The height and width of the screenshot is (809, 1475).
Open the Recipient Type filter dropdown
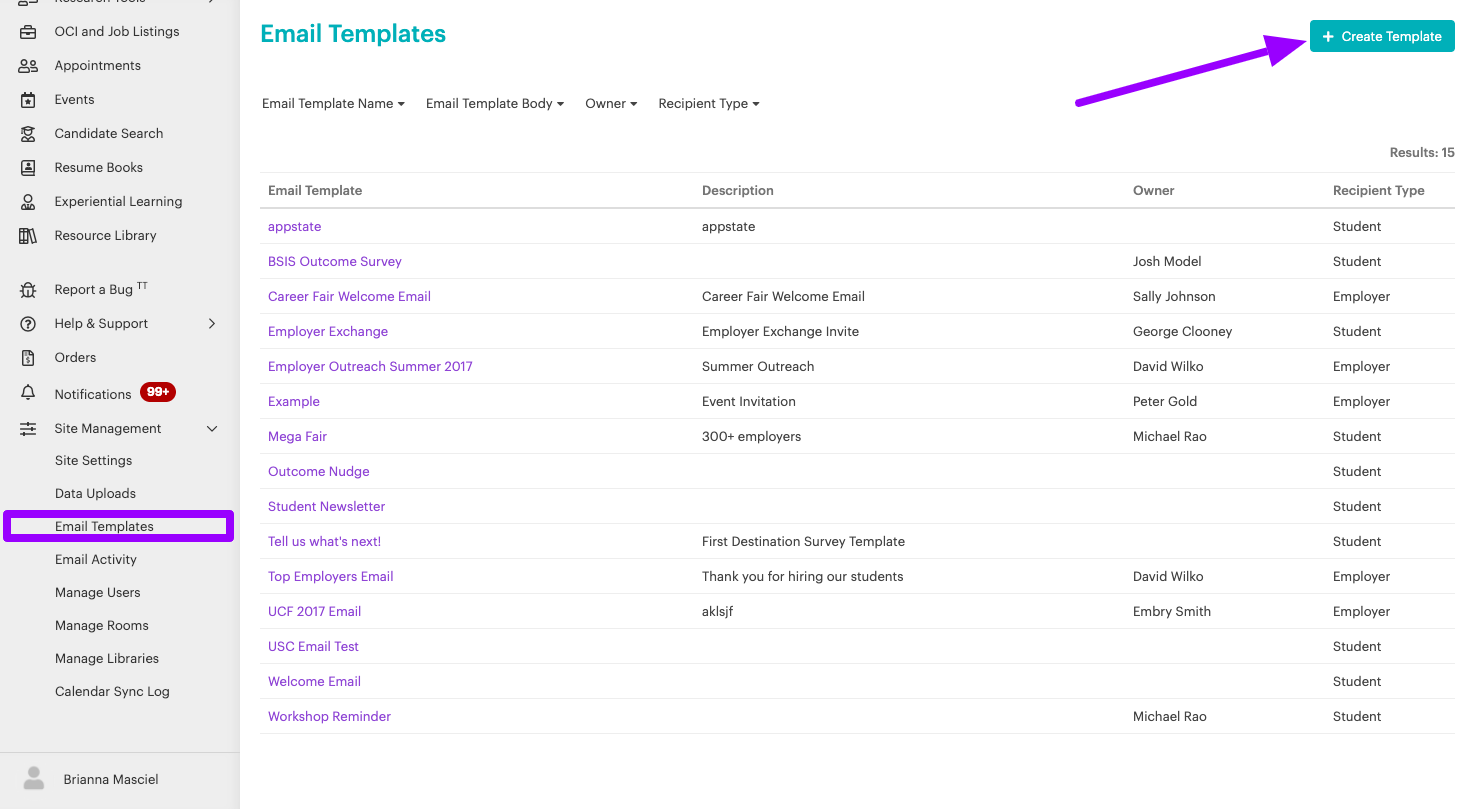coord(708,104)
